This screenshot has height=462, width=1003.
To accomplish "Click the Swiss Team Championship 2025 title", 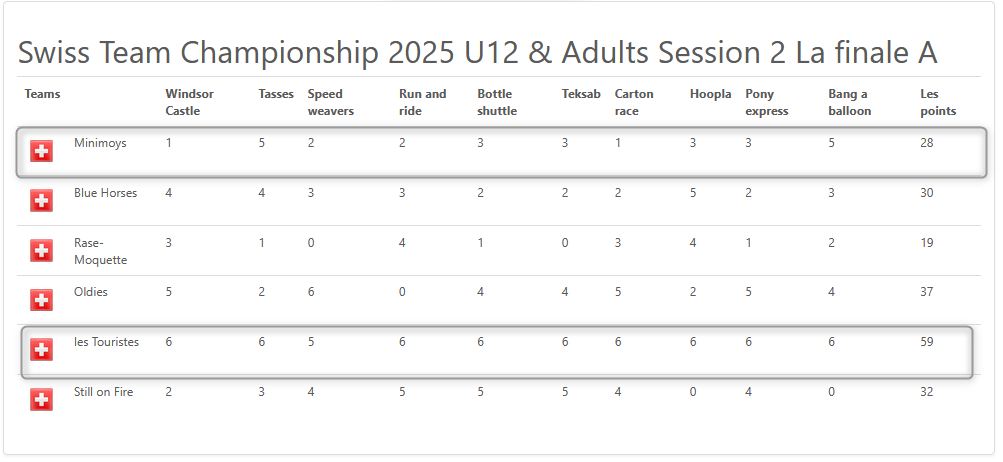I will click(x=477, y=53).
